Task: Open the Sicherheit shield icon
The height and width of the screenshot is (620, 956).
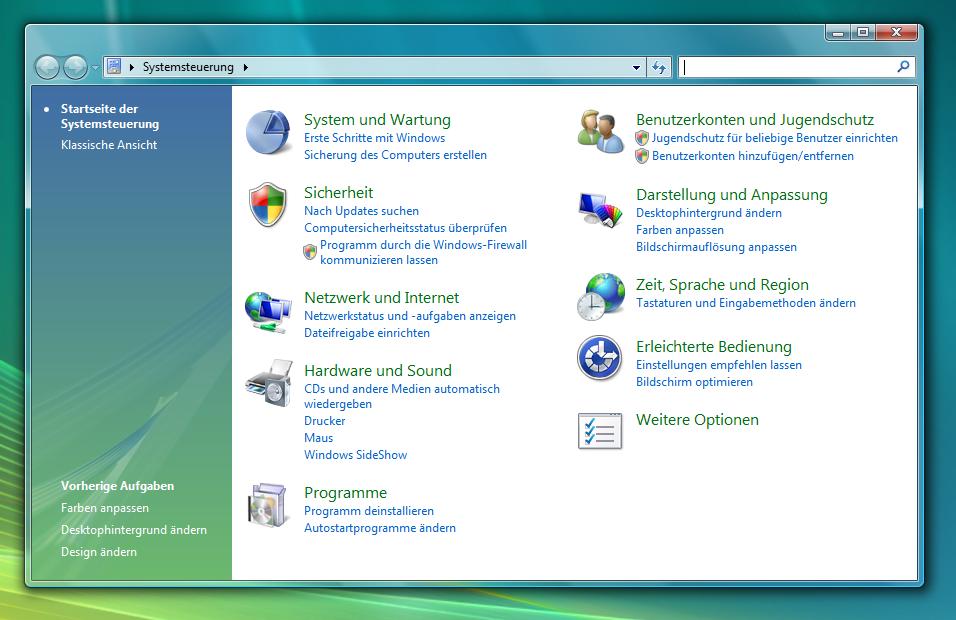Action: [268, 204]
